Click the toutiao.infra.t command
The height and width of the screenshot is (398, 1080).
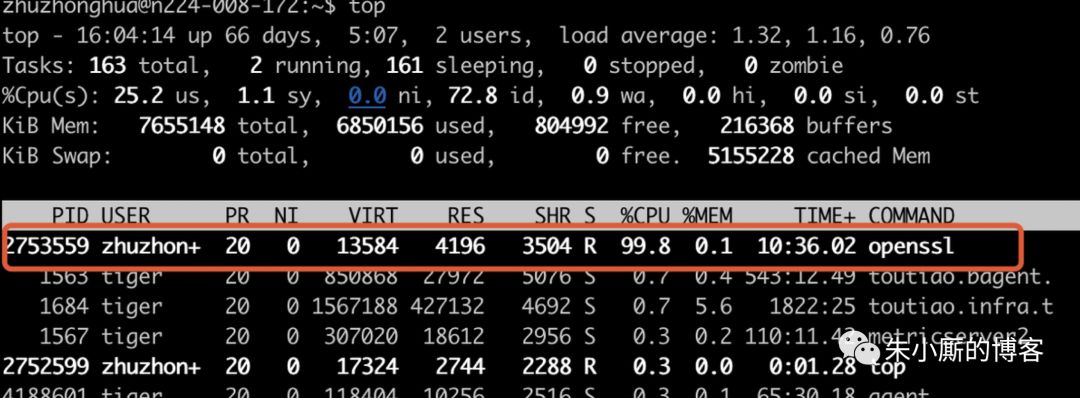pos(961,306)
